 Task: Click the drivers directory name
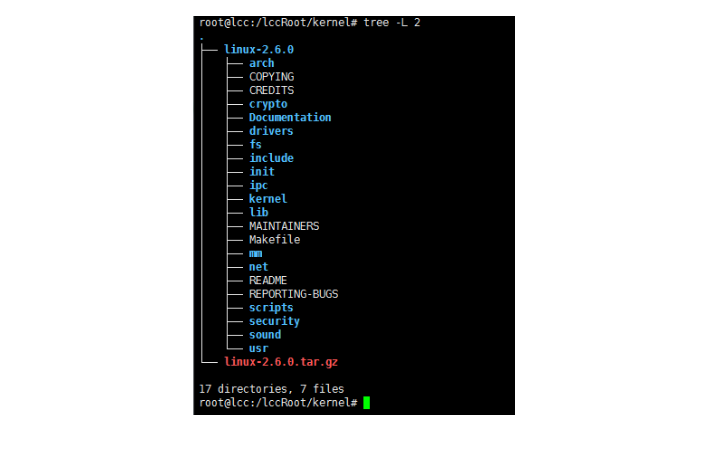(271, 131)
